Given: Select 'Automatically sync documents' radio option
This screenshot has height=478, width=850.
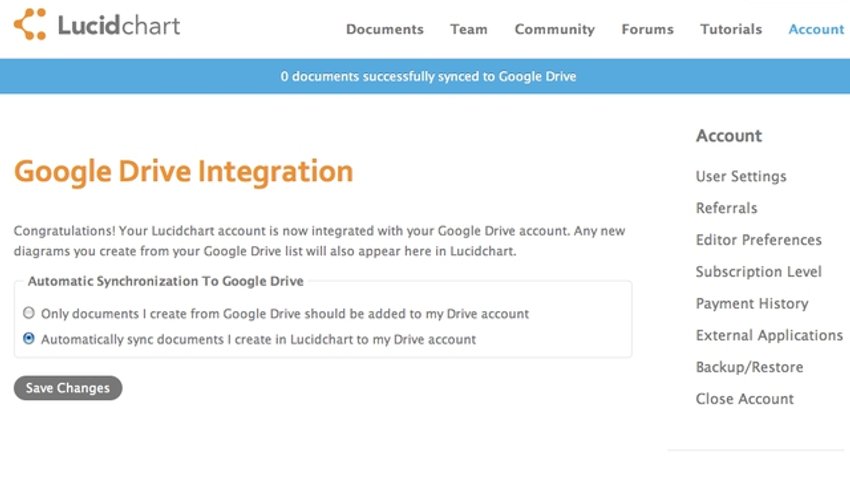Looking at the screenshot, I should click(29, 339).
